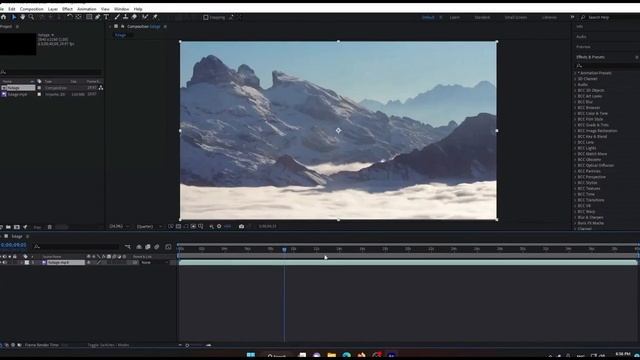640x360 pixels.
Task: Select the Zoom magnifier tool
Action: coord(31,17)
